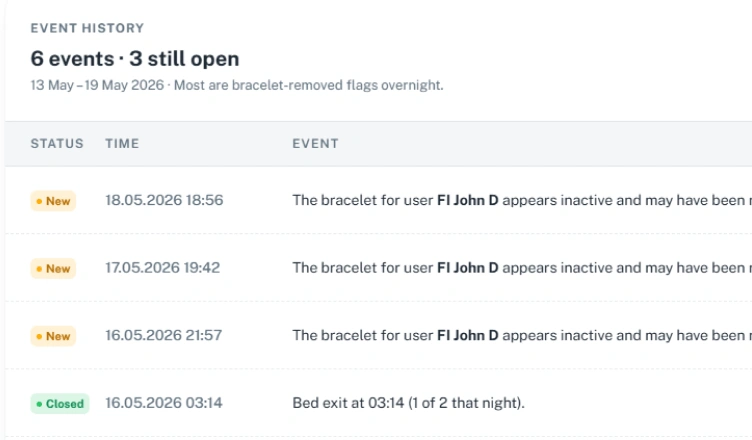The height and width of the screenshot is (440, 752).
Task: Click the EVENT HISTORY section label
Action: (x=87, y=28)
